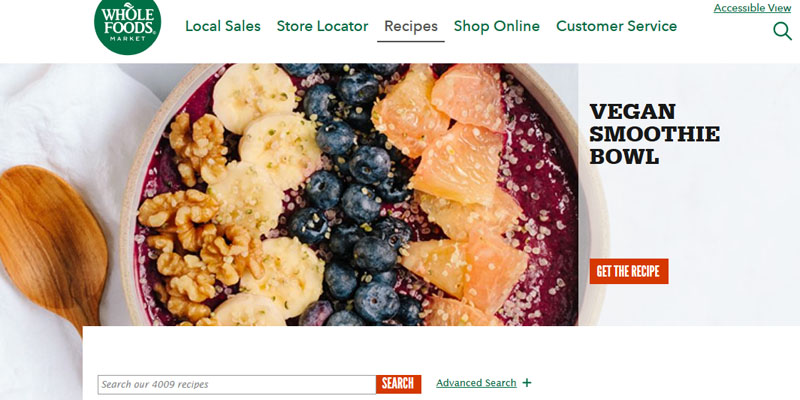Viewport: 800px width, 400px height.
Task: Visit the Customer Service page
Action: click(617, 26)
